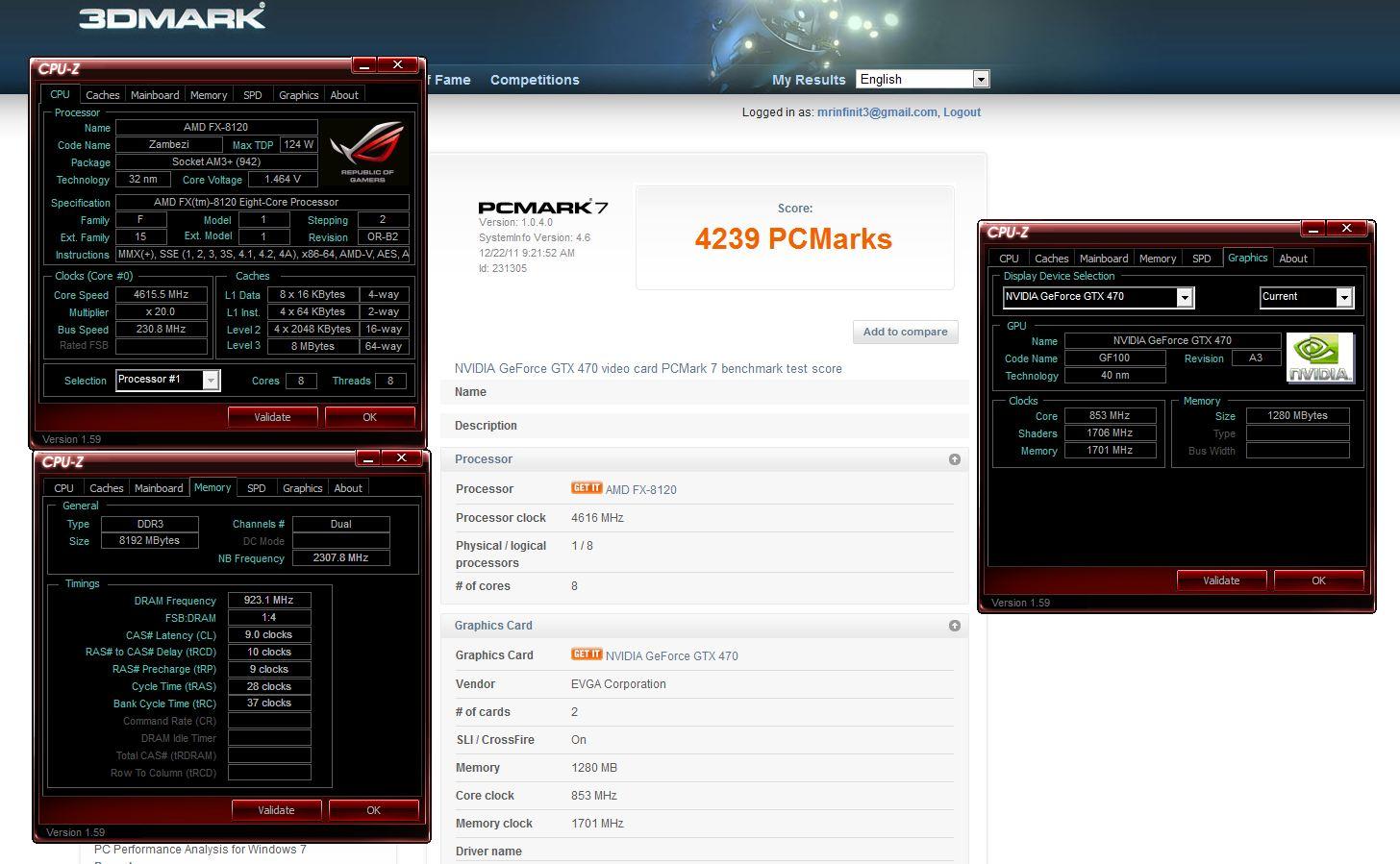This screenshot has width=1400, height=864.
Task: Collapse the Graphics Card section arrow
Action: pyautogui.click(x=955, y=626)
